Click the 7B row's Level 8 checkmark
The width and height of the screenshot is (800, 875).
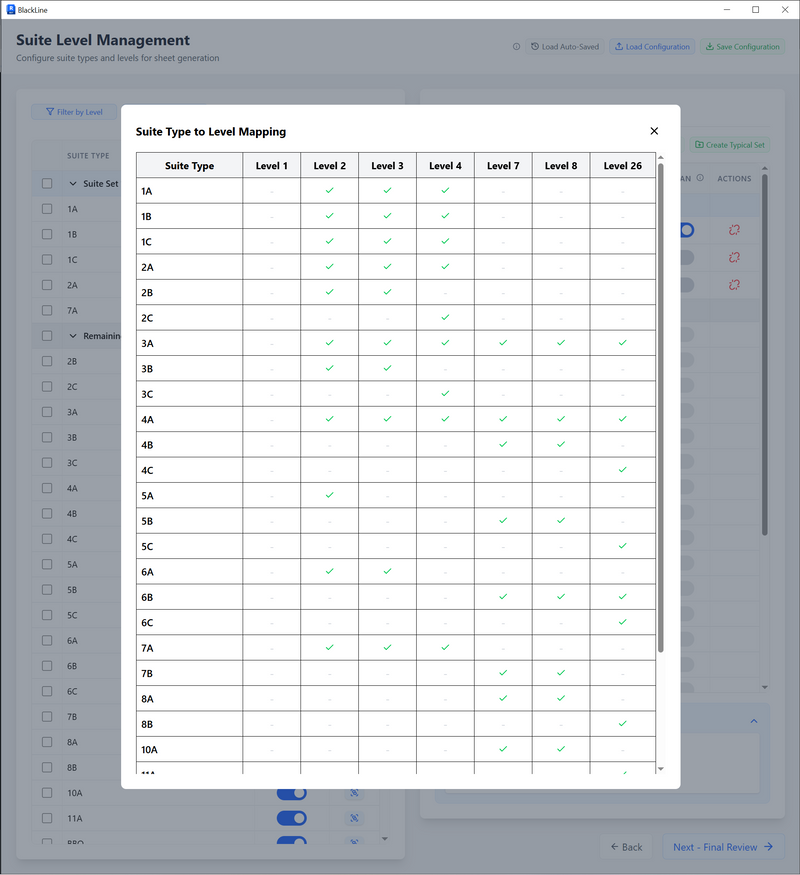click(x=561, y=673)
